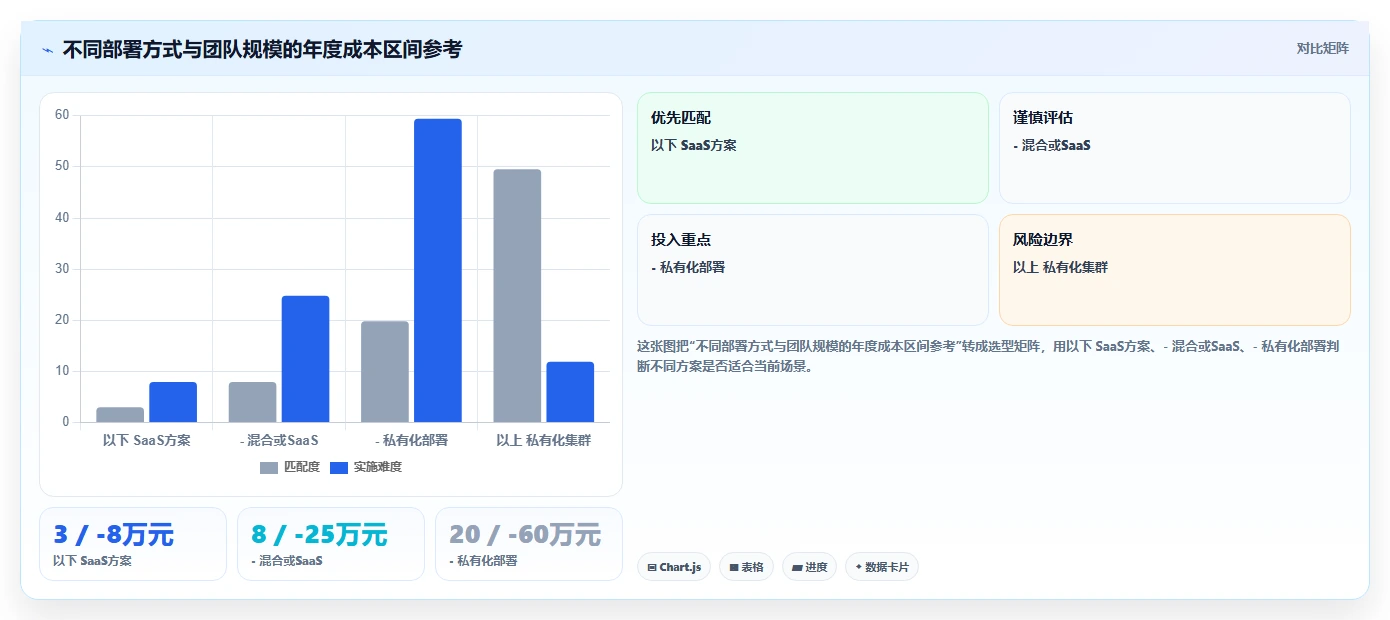
Task: Click text 以上 私有化集群 in 风险边界 card
Action: [x=1060, y=267]
